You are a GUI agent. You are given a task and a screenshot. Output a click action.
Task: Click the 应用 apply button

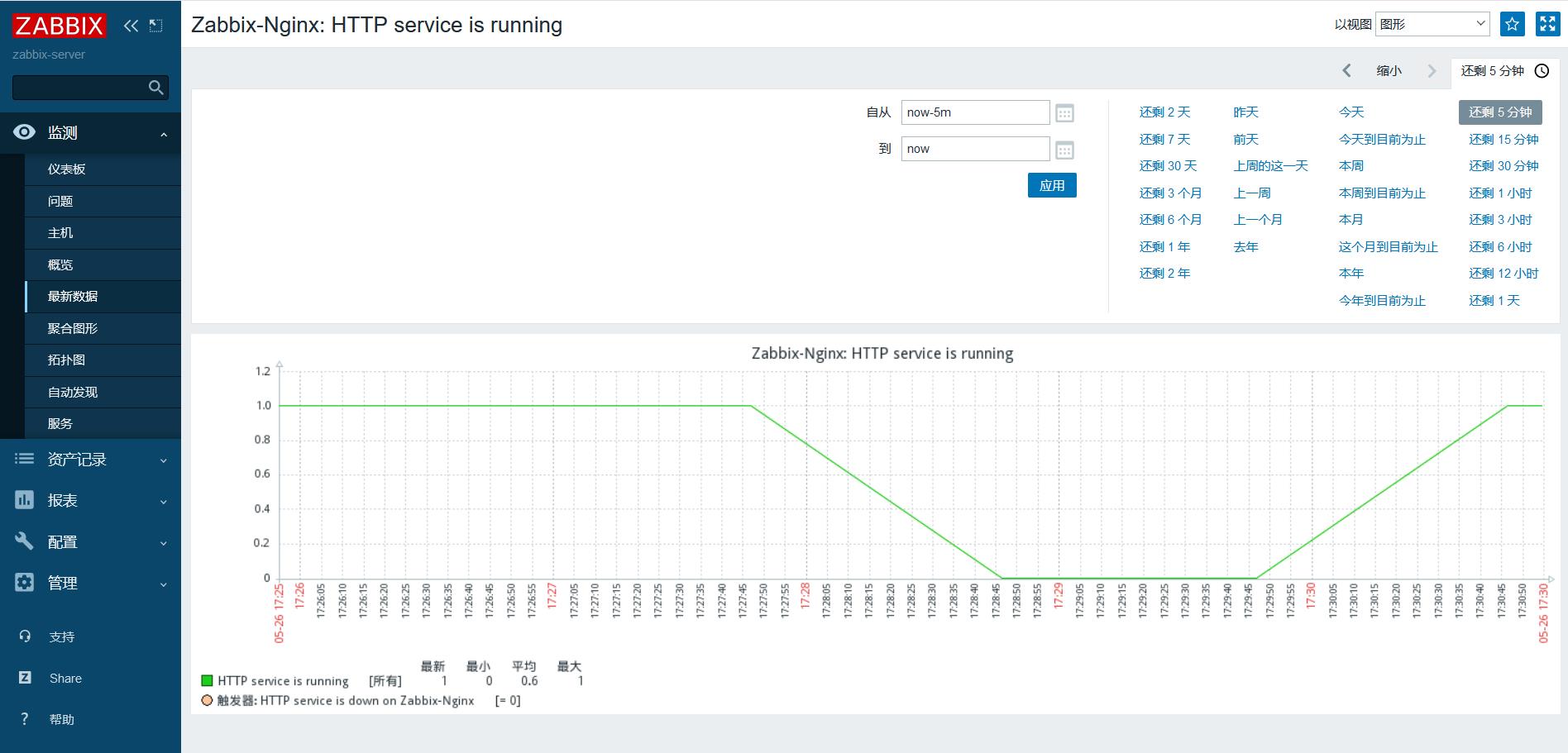[1052, 185]
